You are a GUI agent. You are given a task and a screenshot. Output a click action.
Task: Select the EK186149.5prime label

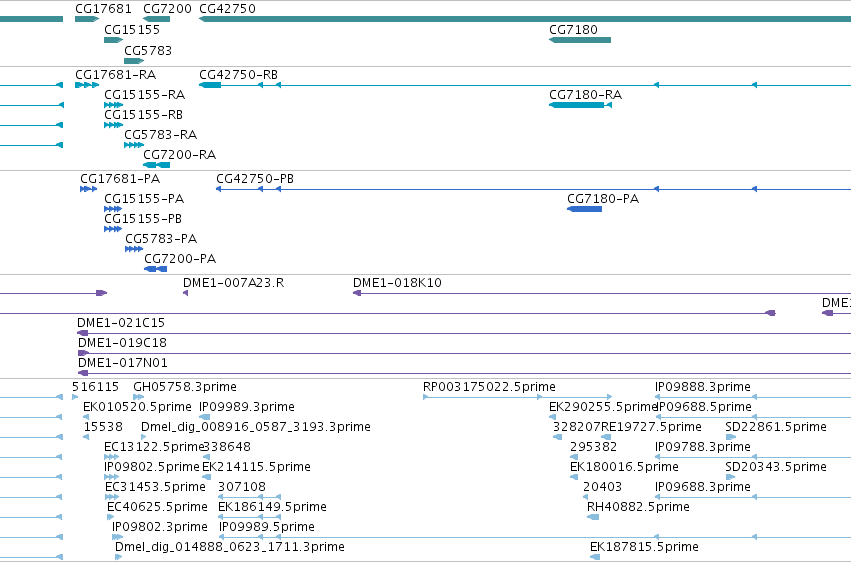pos(272,507)
